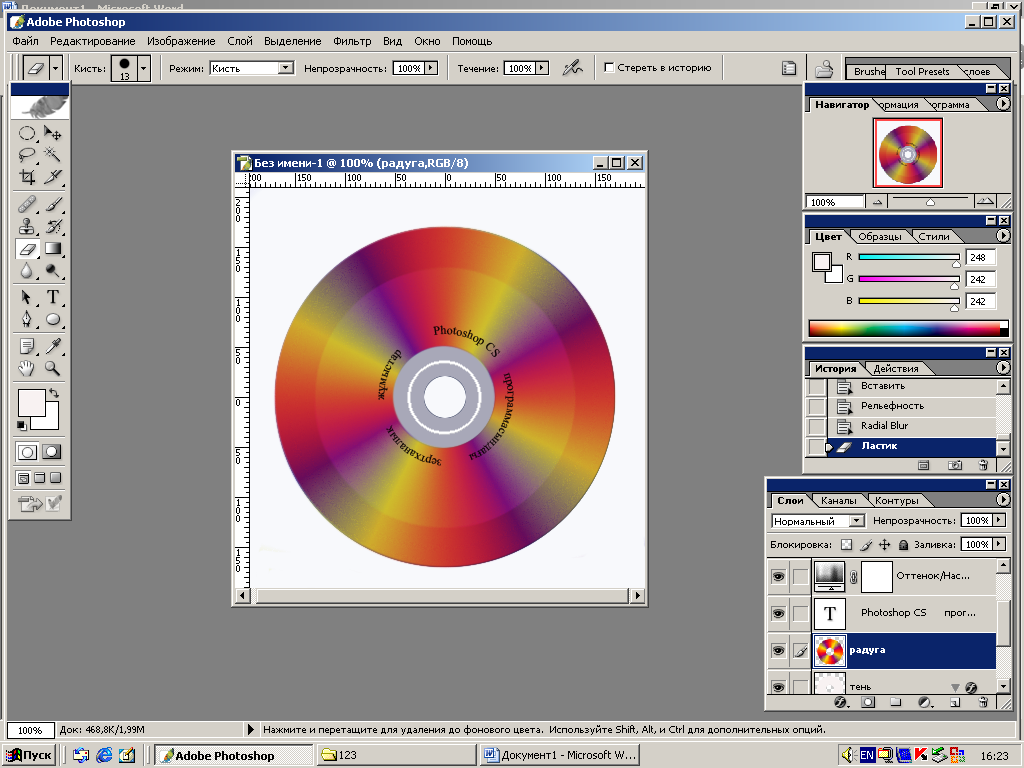The image size is (1024, 768).
Task: Select the Elliptical Marquee tool
Action: [27, 134]
